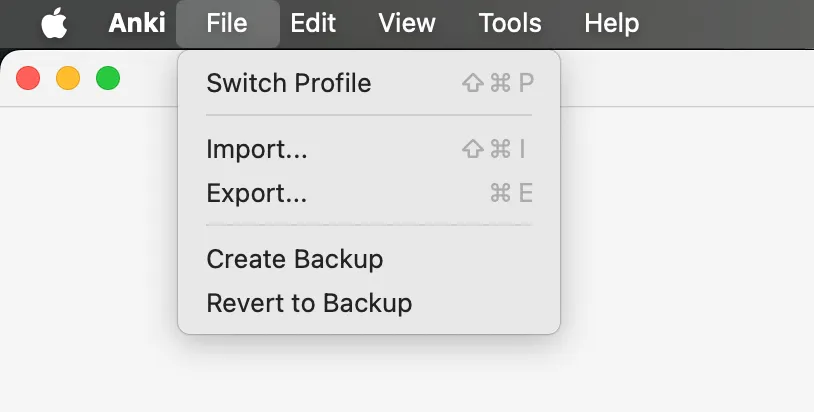
Task: Click the empty Anki window title bar
Action: point(680,78)
